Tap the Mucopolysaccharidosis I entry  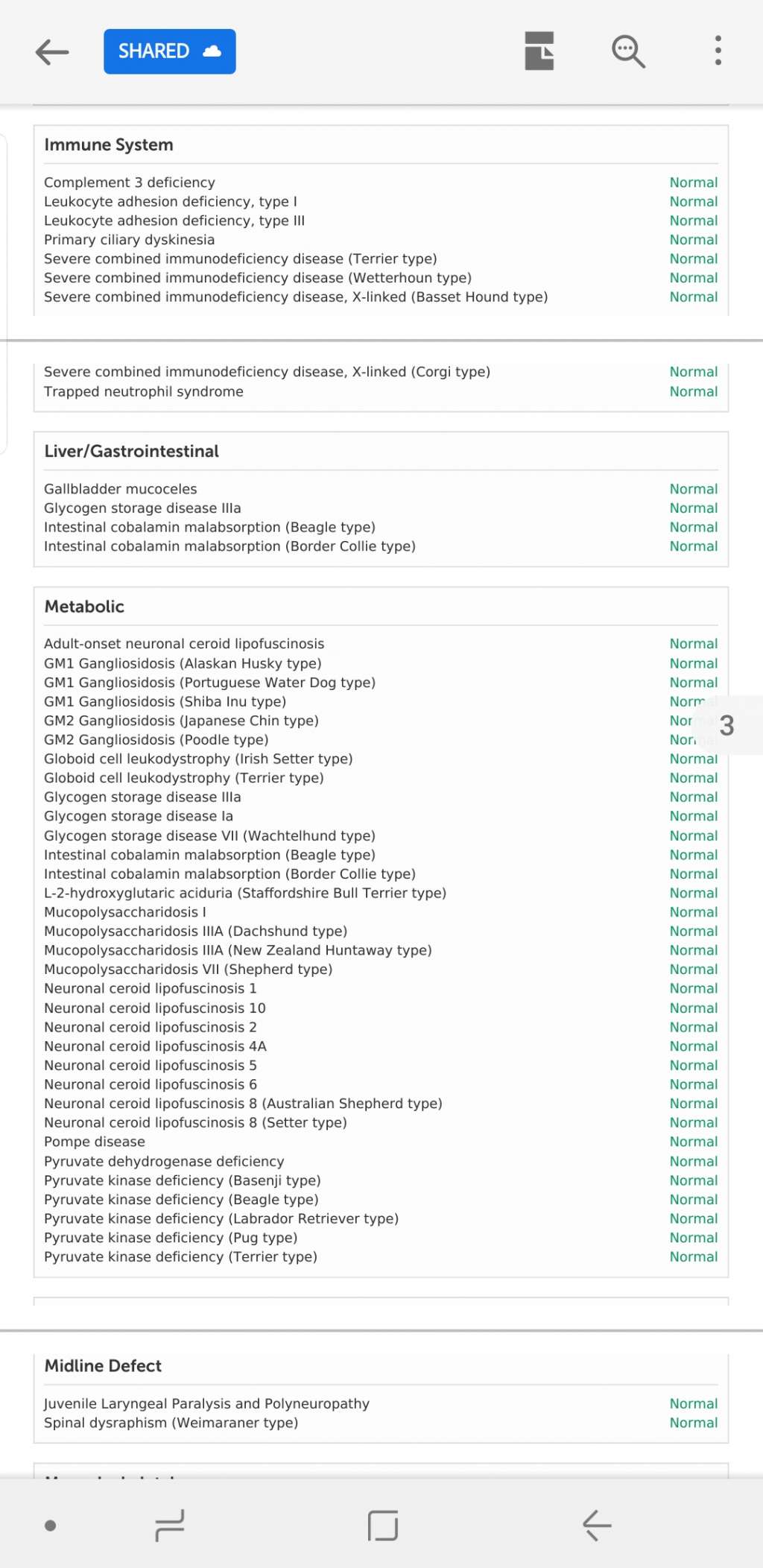125,912
